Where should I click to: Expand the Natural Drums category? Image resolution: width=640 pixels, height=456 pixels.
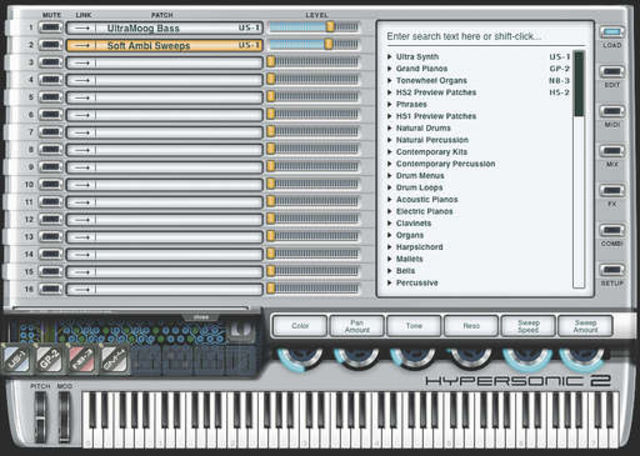tap(390, 128)
